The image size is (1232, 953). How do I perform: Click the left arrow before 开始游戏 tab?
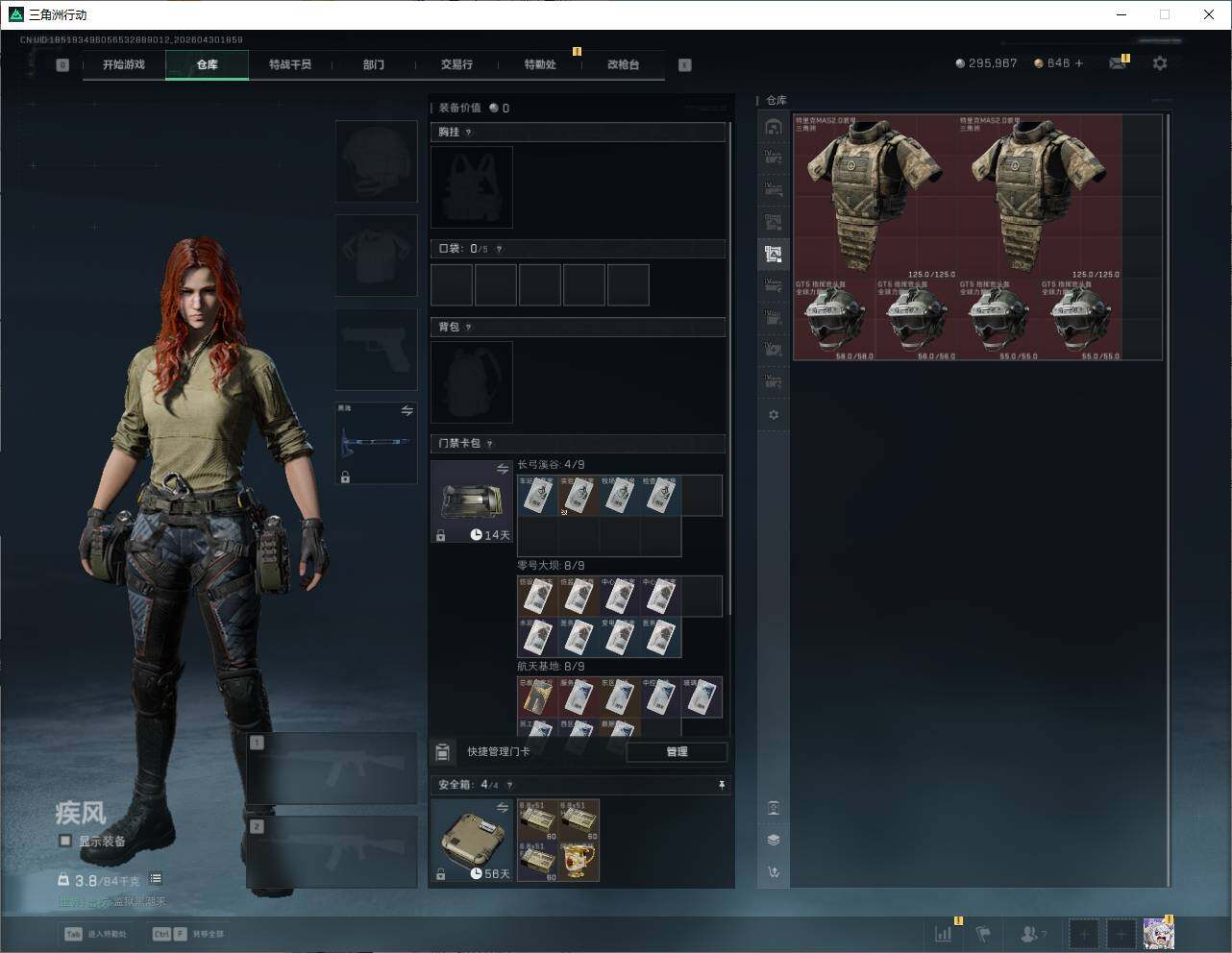click(62, 65)
